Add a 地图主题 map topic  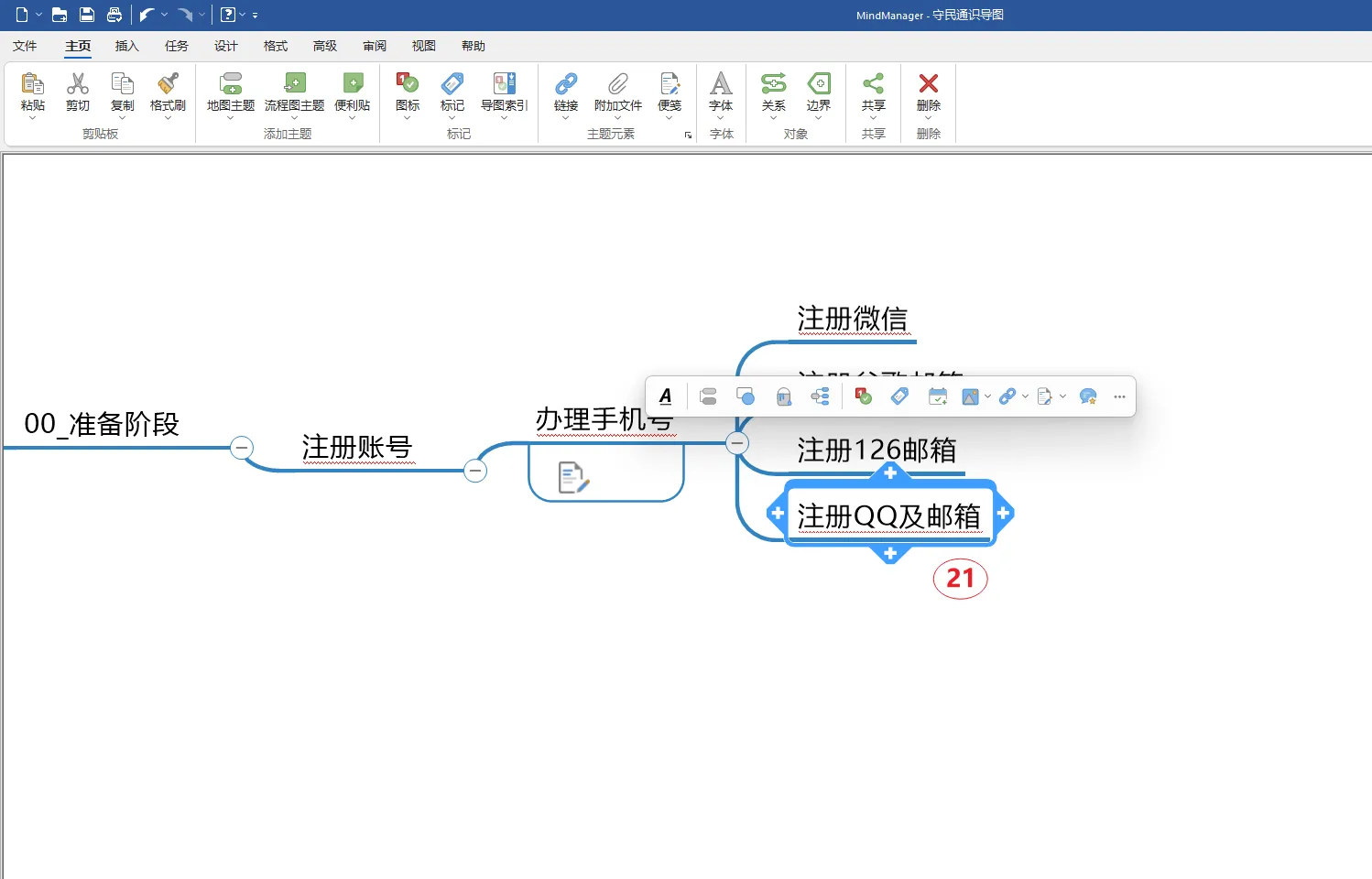click(231, 94)
